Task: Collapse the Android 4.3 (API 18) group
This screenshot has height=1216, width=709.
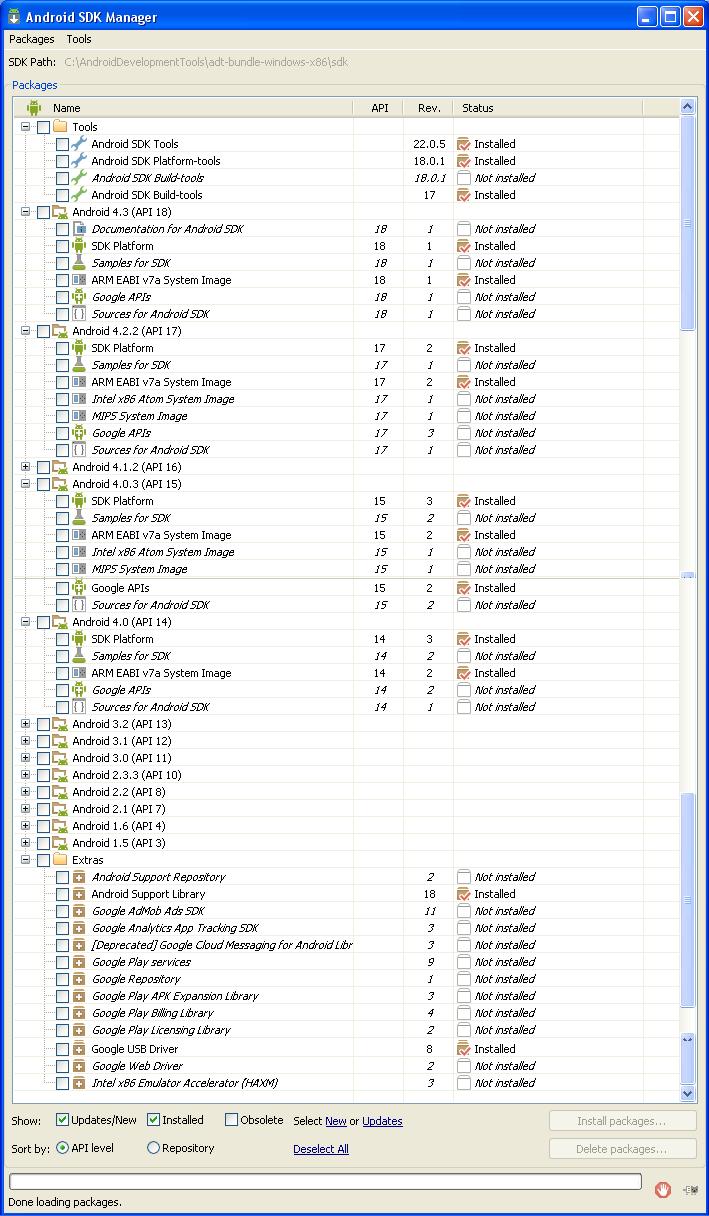Action: [x=26, y=212]
